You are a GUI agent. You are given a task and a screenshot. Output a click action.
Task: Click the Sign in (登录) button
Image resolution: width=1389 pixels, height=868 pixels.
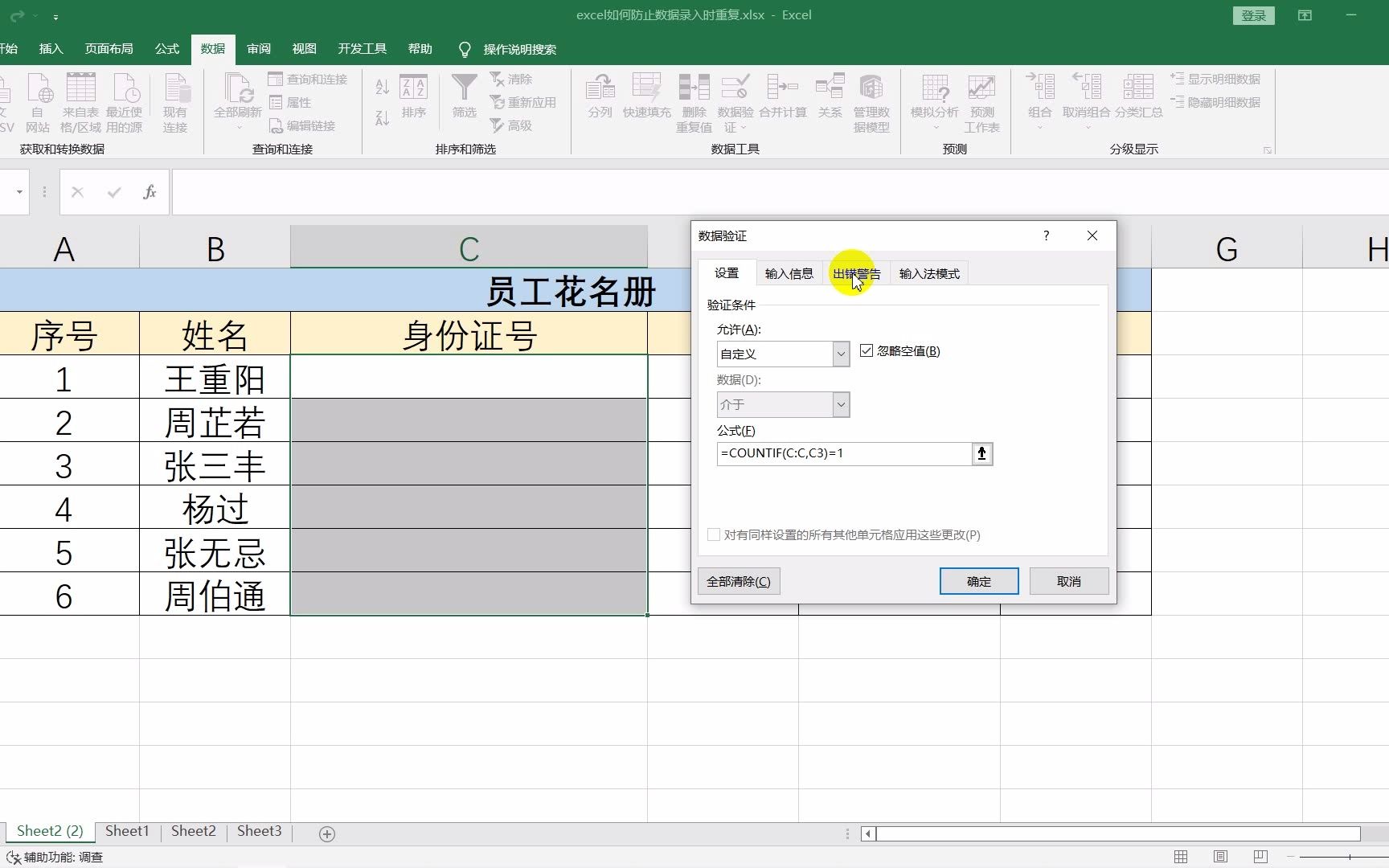(1253, 15)
